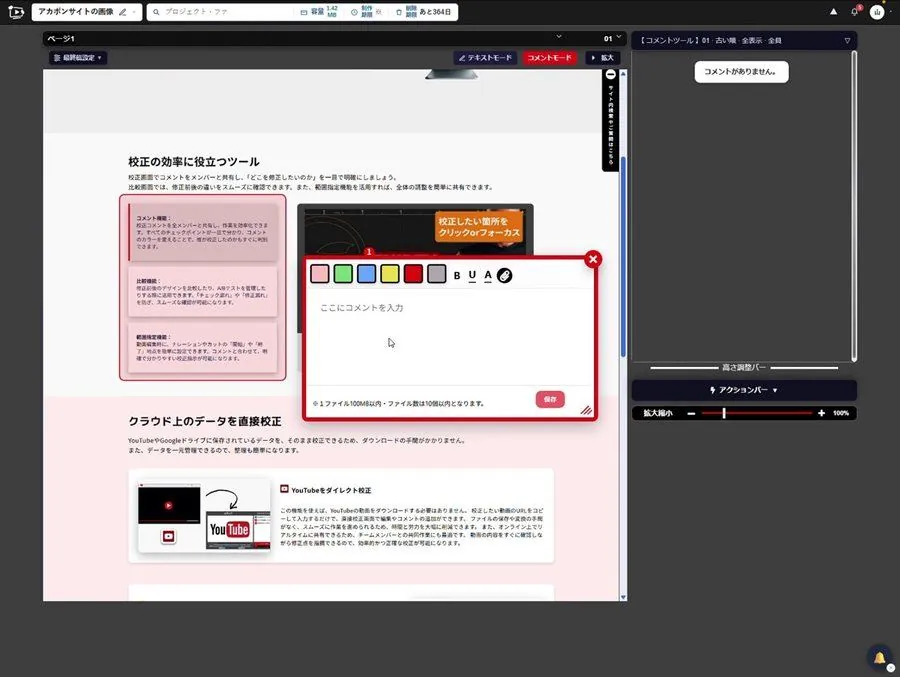Click the bell icon in bottom-right corner
The width and height of the screenshot is (900, 677).
coord(880,657)
